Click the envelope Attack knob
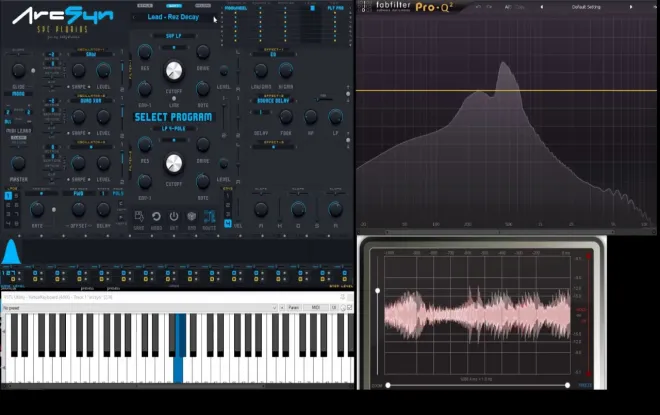 pos(261,209)
